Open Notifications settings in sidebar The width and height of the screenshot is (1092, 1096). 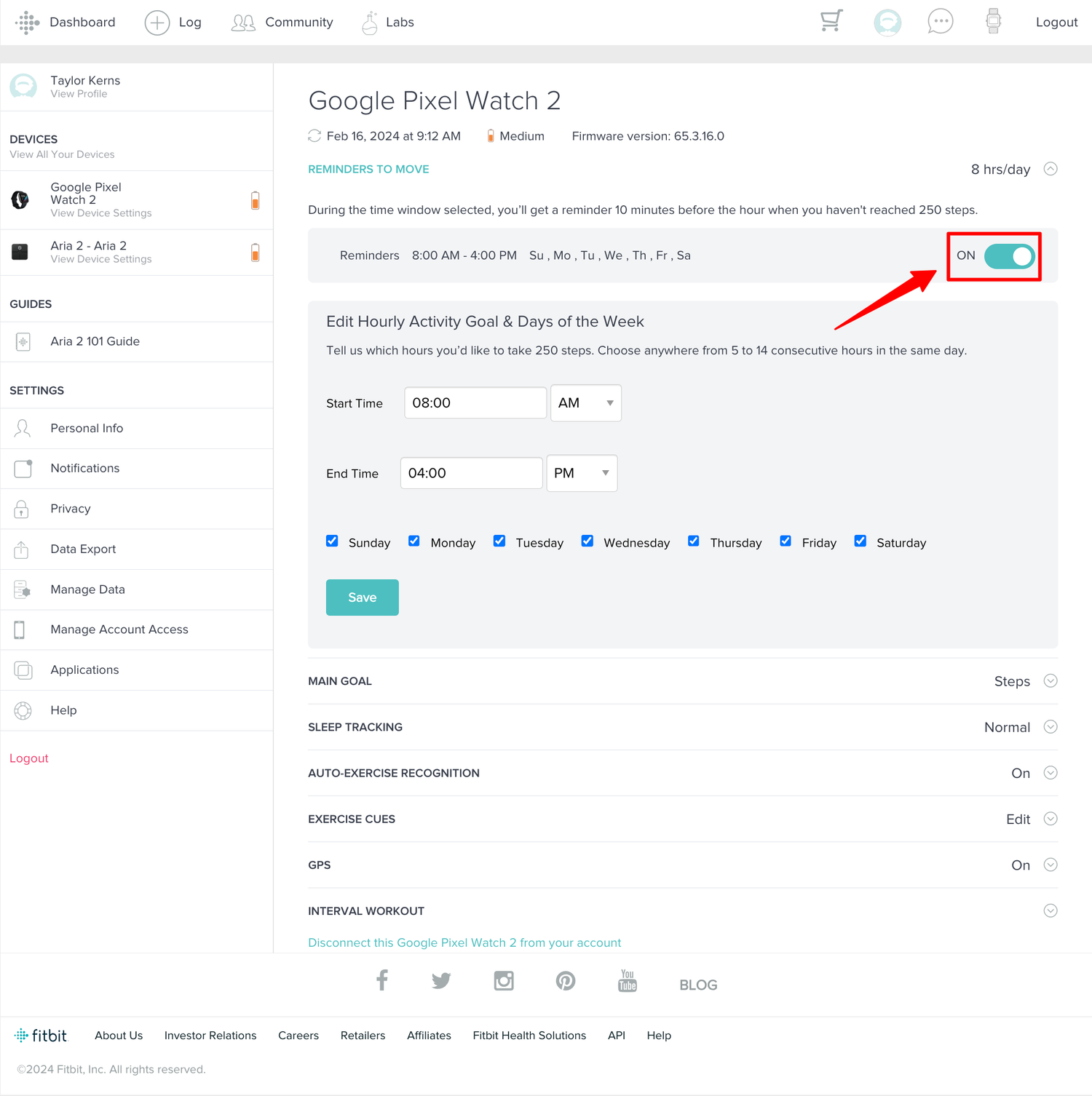pyautogui.click(x=85, y=469)
